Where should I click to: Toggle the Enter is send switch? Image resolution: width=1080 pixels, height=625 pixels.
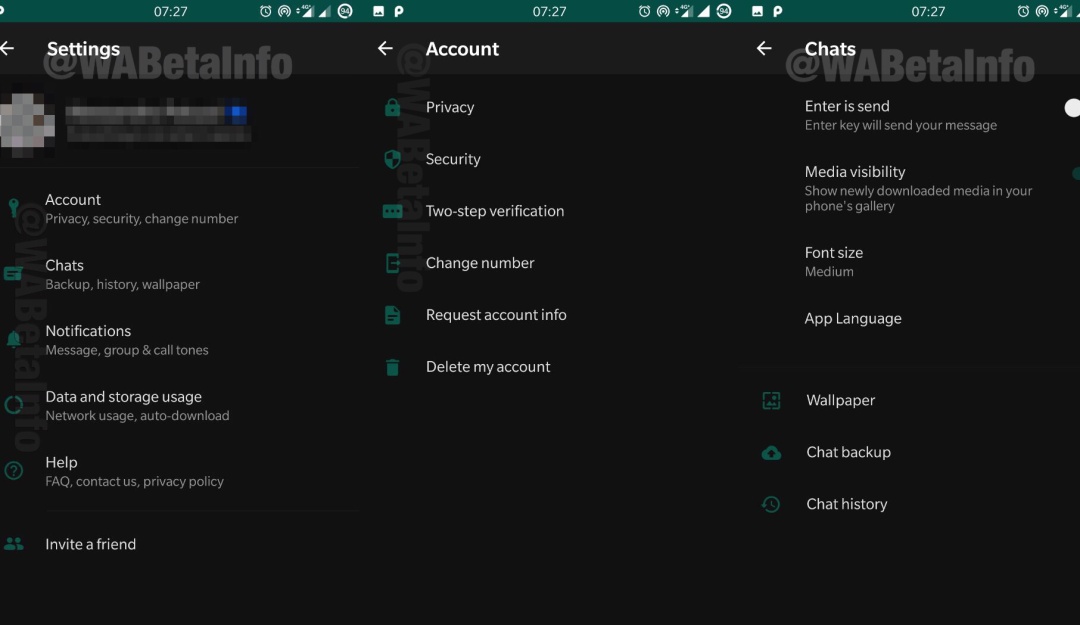[x=1071, y=108]
